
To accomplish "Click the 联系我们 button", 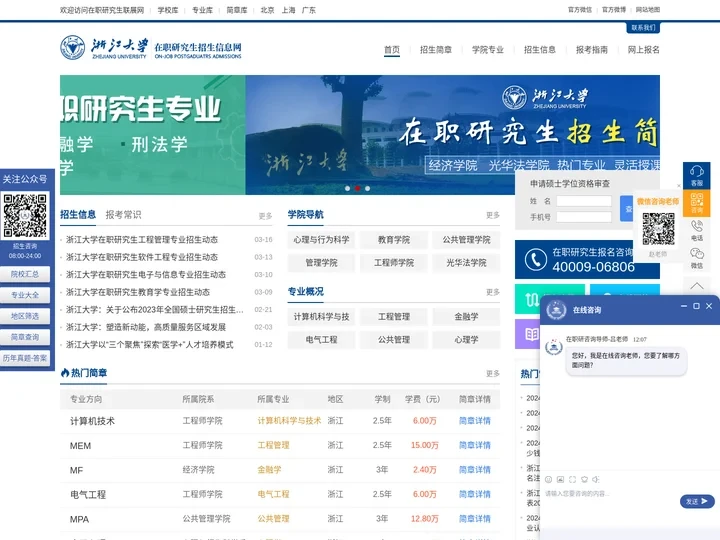I will [643, 28].
